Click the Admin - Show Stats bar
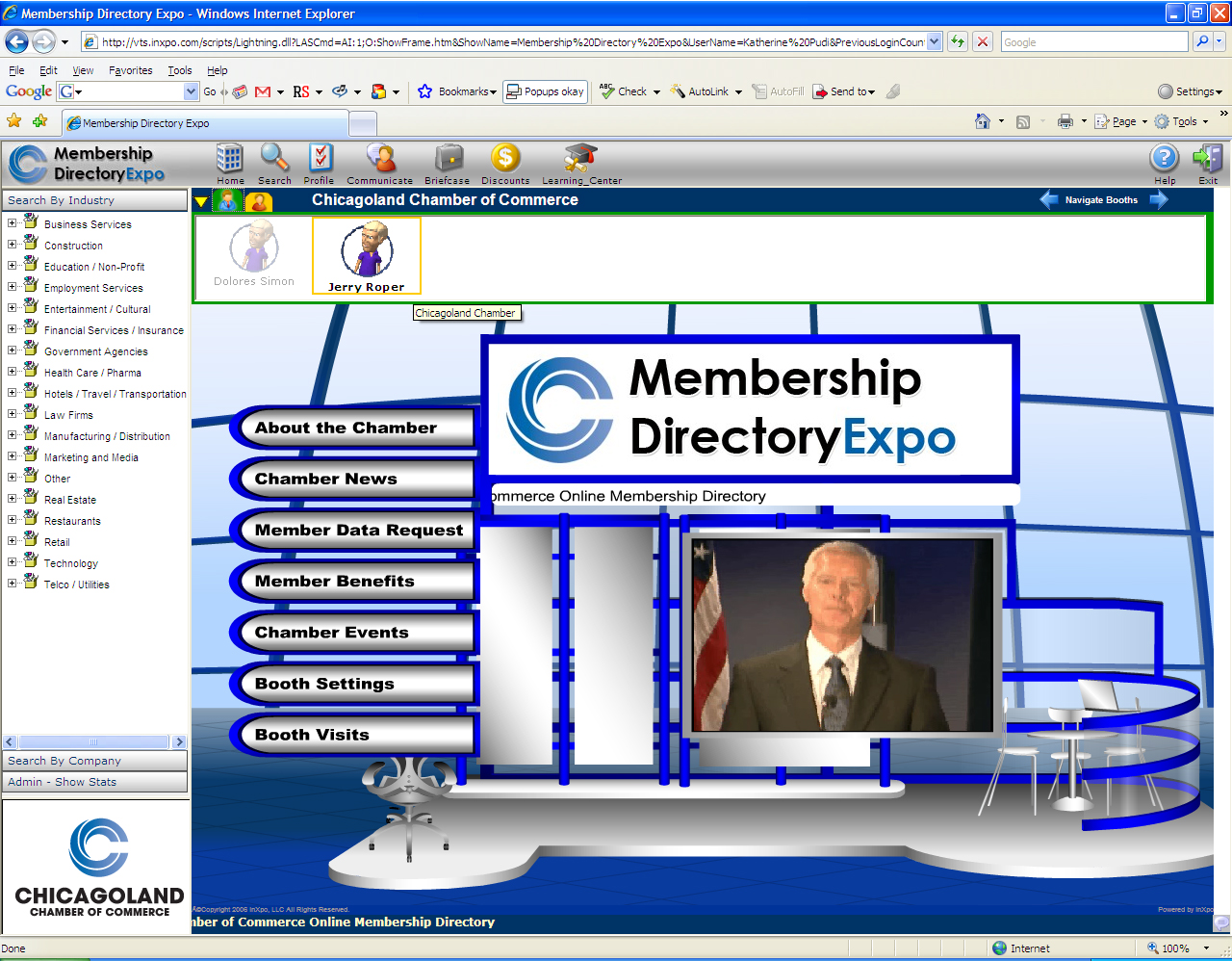Viewport: 1232px width, 961px height. point(94,782)
